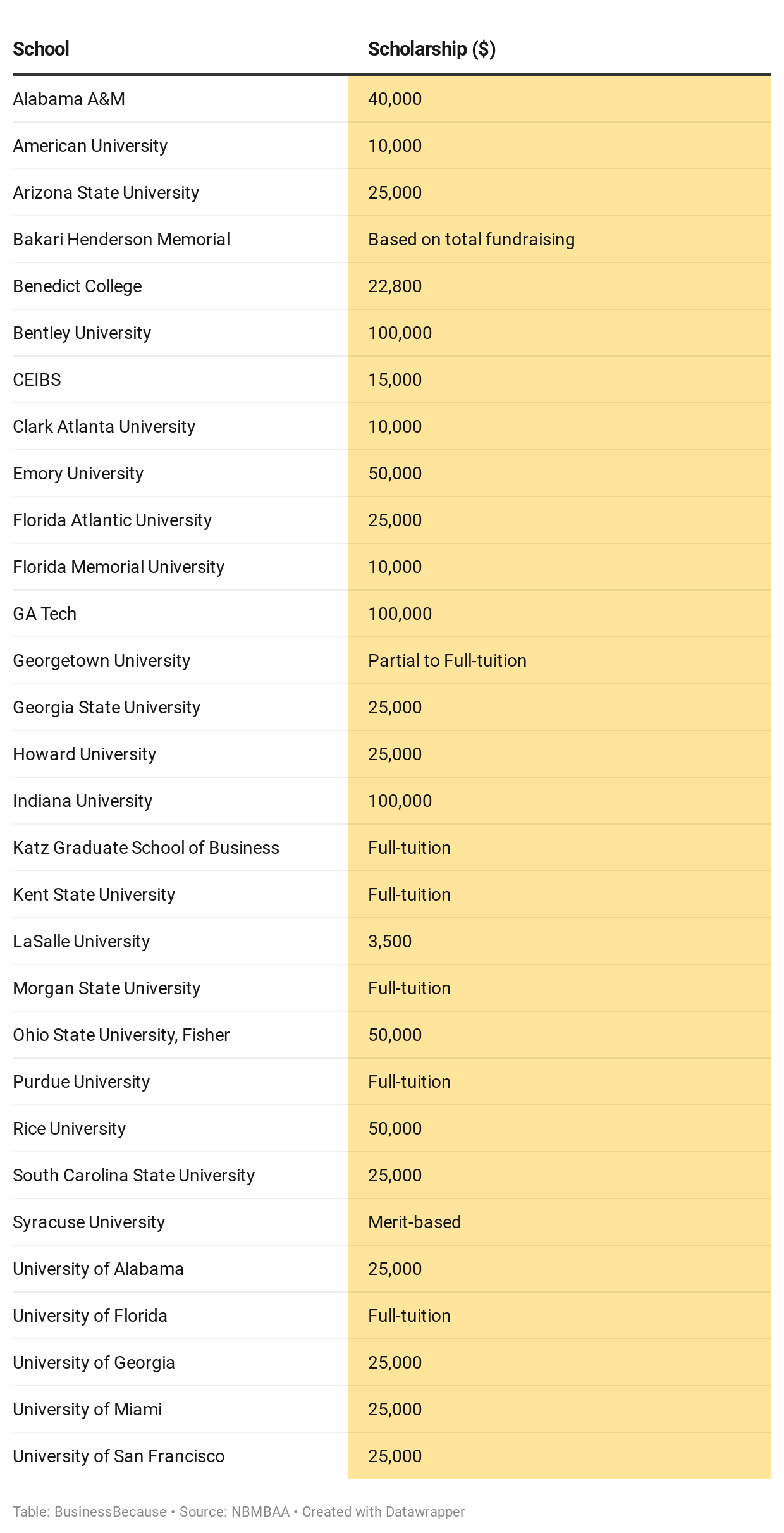Viewport: 784px width, 1533px height.
Task: Click the Emory University school name
Action: point(78,474)
